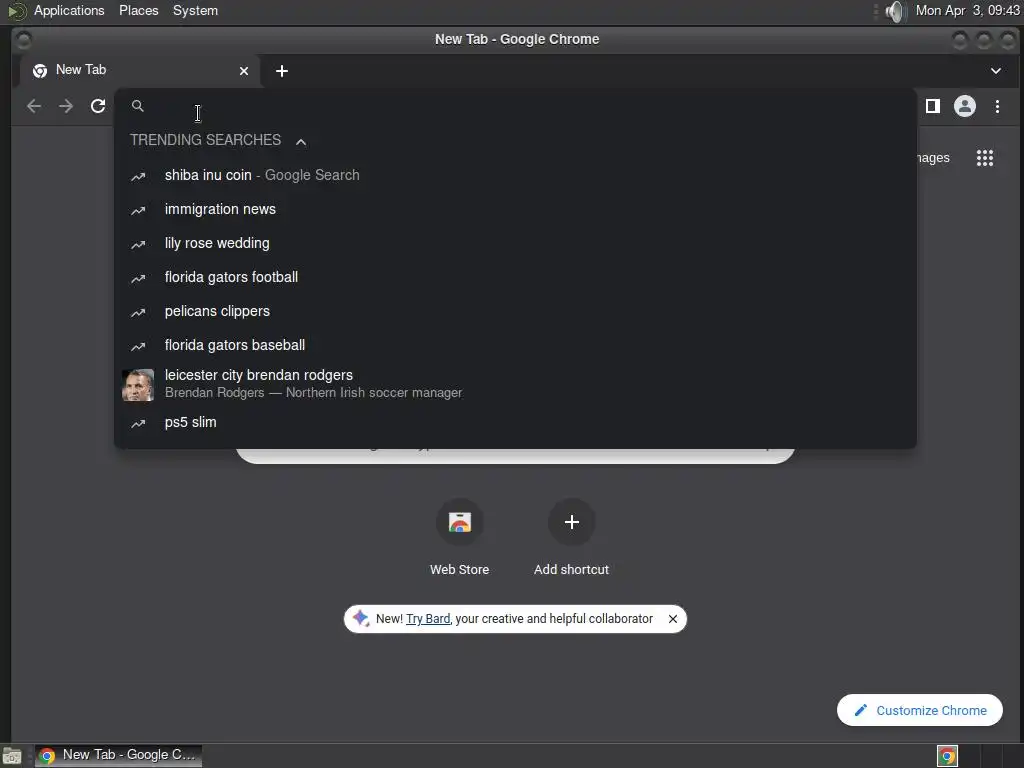Choose suggestion immigration news
This screenshot has width=1024, height=768.
(515, 209)
